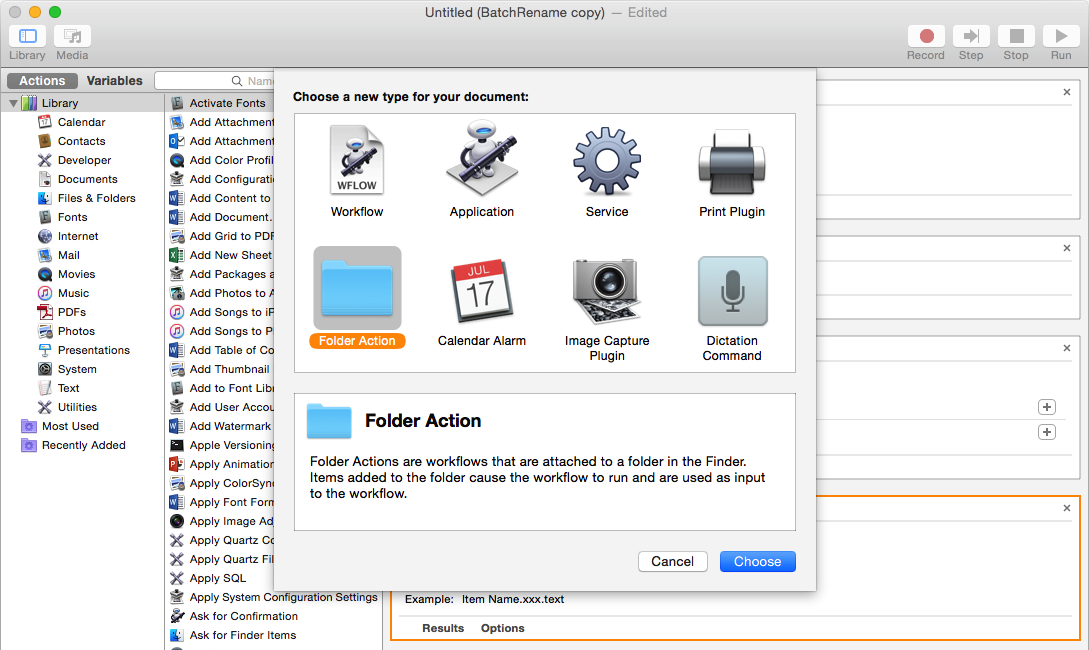Collapse the Library disclosure triangle

point(14,103)
